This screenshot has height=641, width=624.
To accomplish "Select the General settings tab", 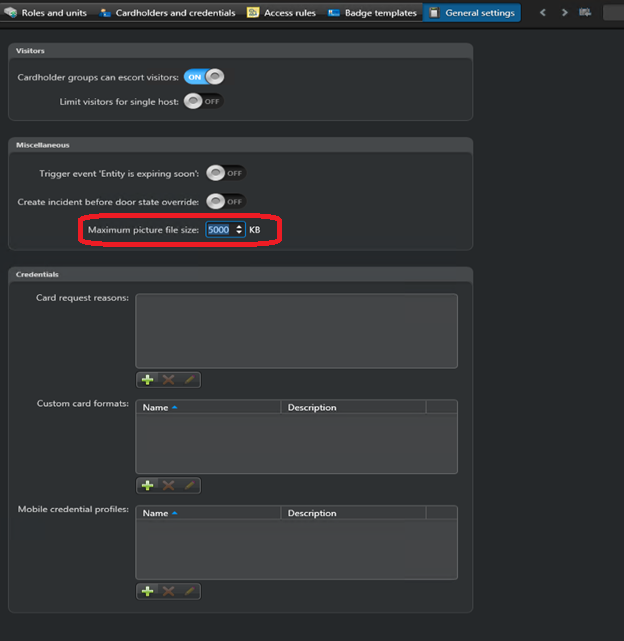I will tap(471, 13).
